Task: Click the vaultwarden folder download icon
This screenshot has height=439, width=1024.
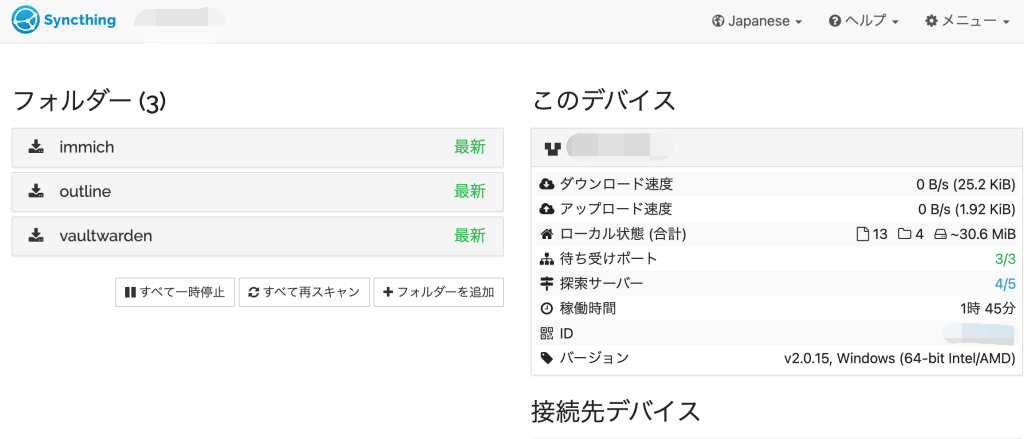Action: (x=36, y=236)
